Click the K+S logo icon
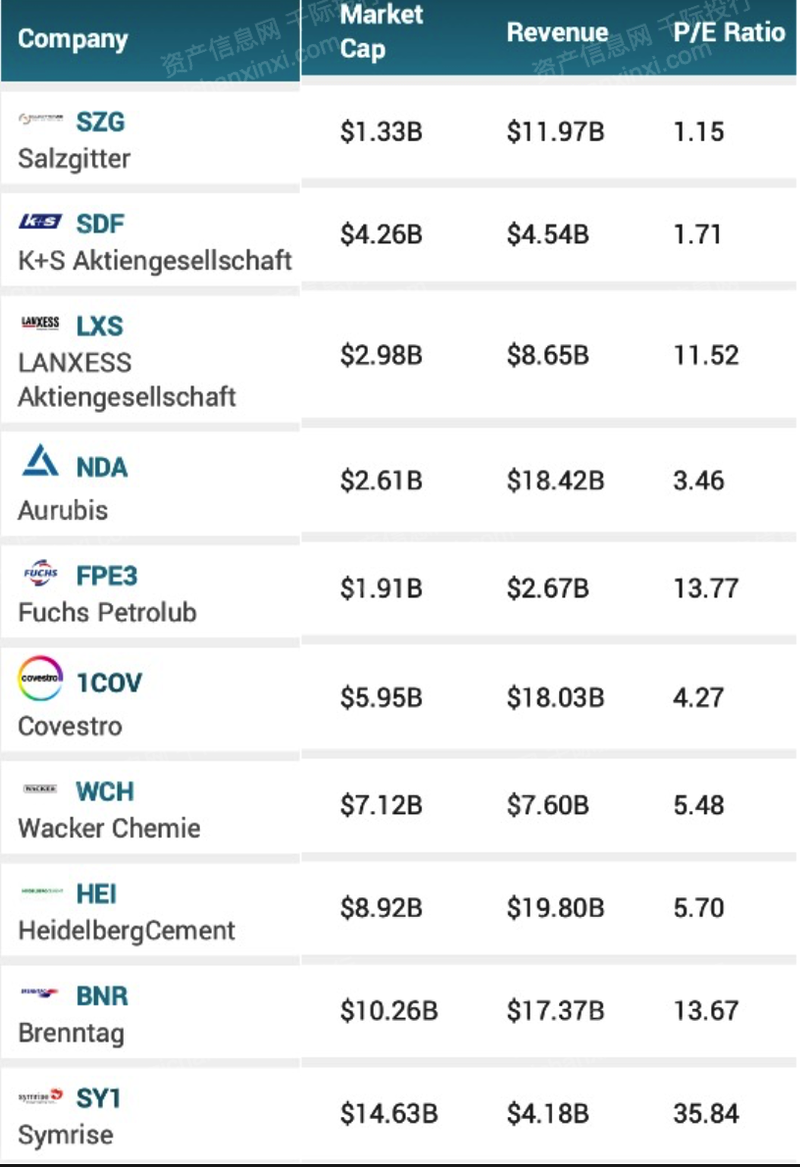The width and height of the screenshot is (800, 1167). (x=40, y=222)
